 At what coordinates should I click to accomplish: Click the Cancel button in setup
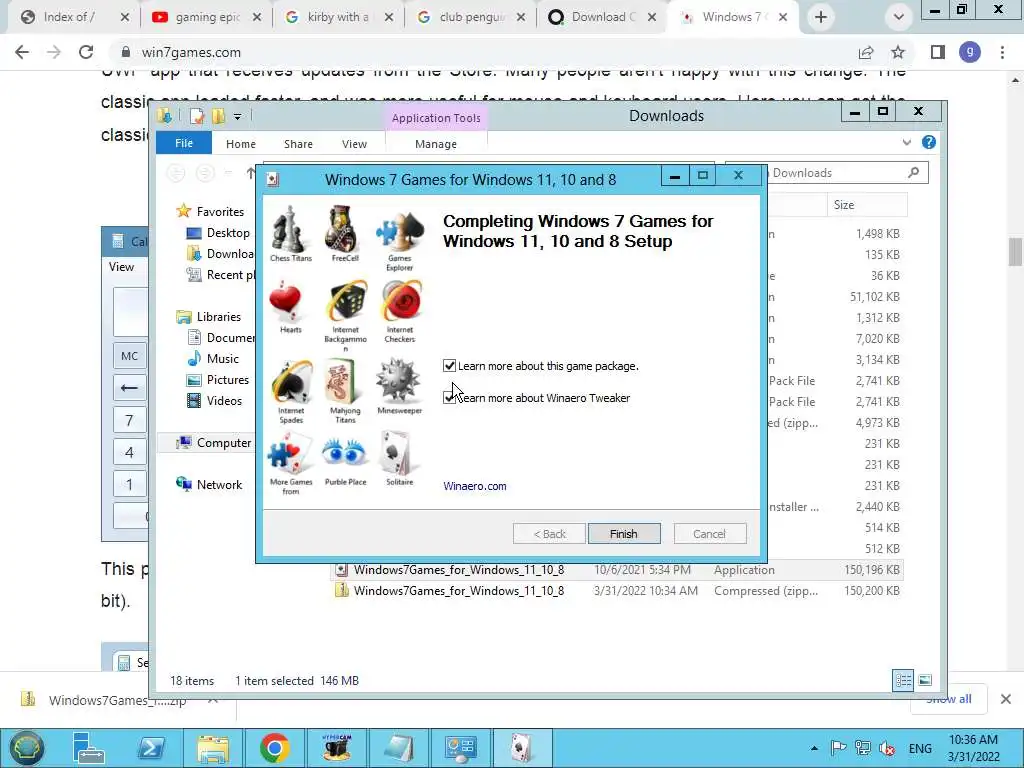pyautogui.click(x=709, y=534)
